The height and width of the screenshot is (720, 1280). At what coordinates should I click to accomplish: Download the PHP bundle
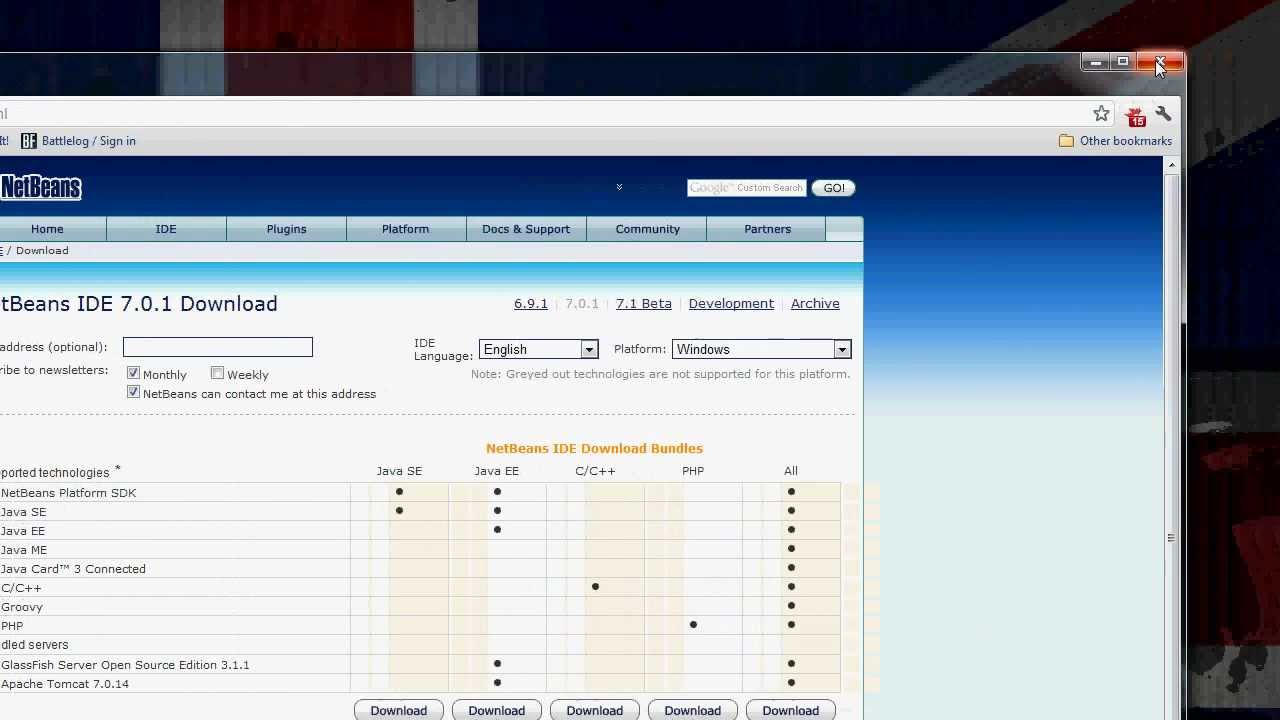click(692, 710)
